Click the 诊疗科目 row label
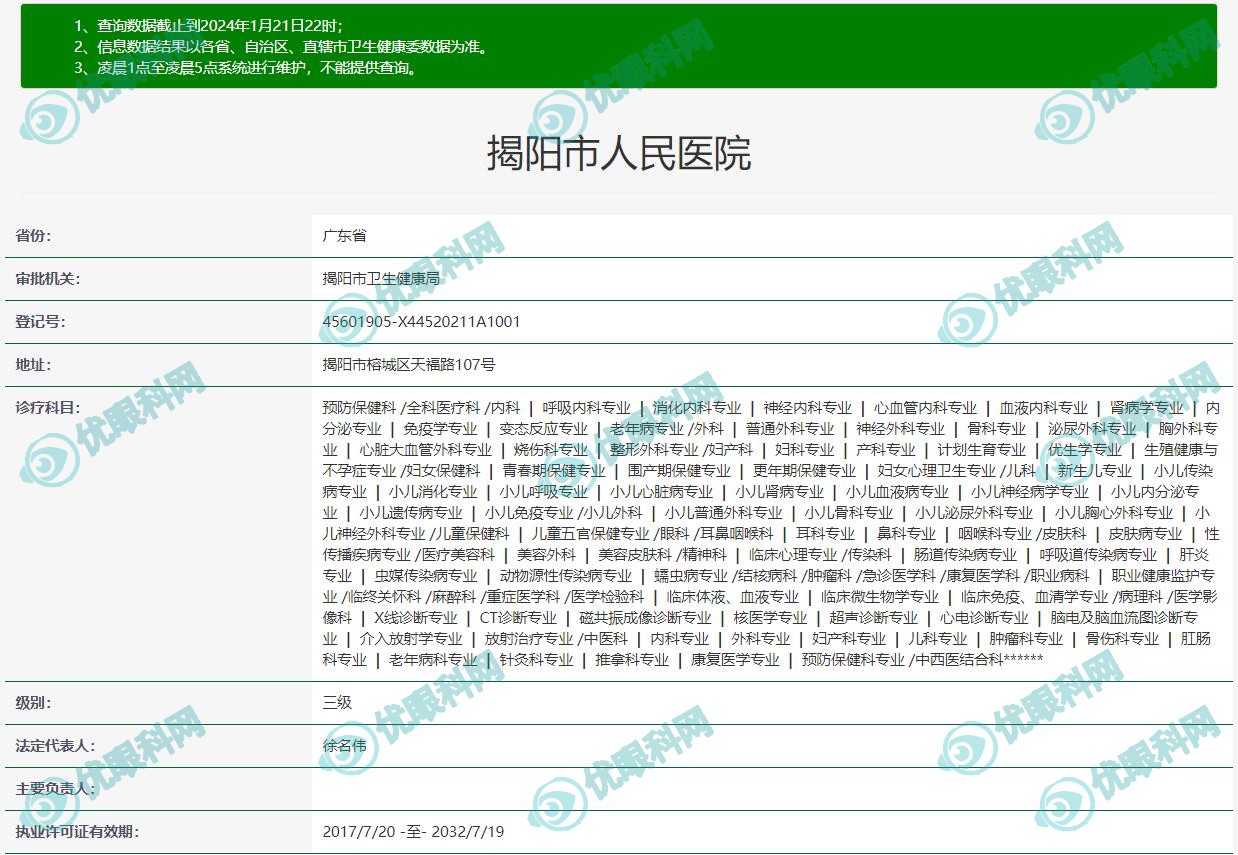This screenshot has width=1238, height=855. [47, 408]
